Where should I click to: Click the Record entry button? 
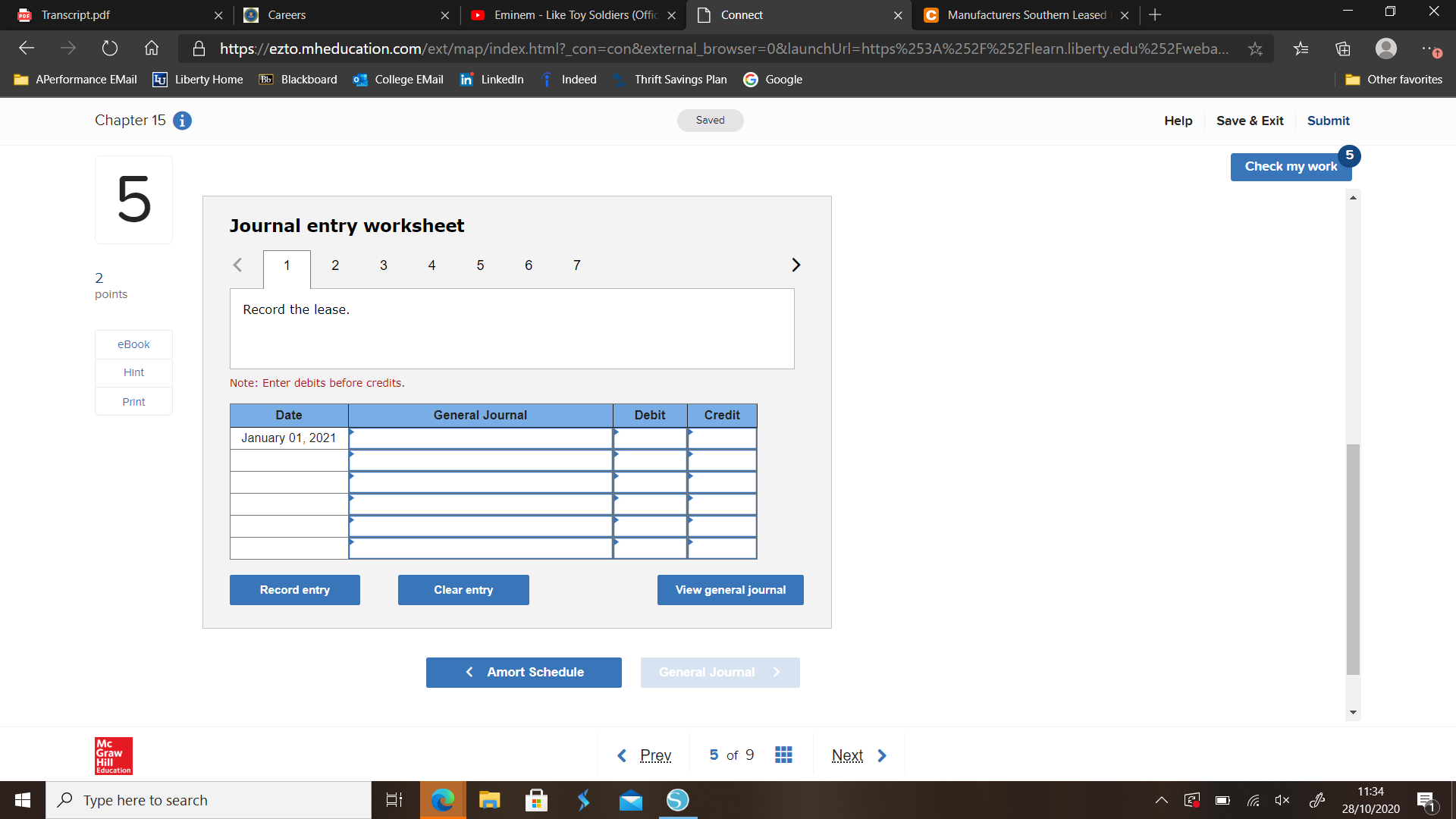point(294,589)
